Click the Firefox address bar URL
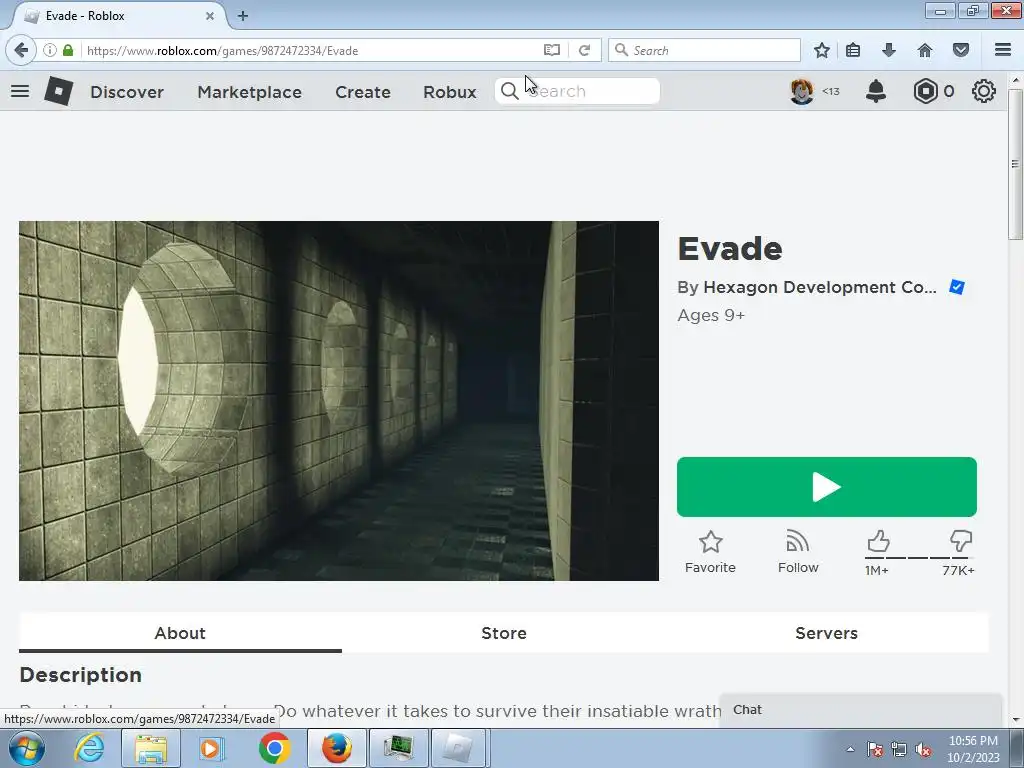 (222, 51)
